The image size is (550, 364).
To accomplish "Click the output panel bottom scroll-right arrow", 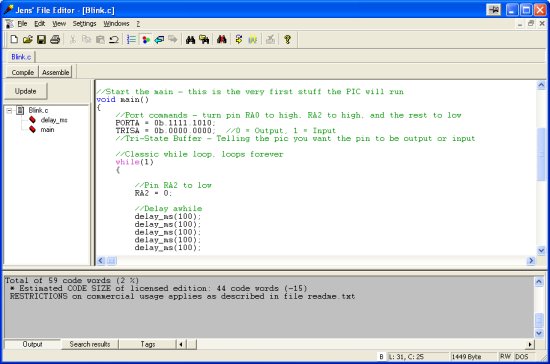I will (x=530, y=344).
